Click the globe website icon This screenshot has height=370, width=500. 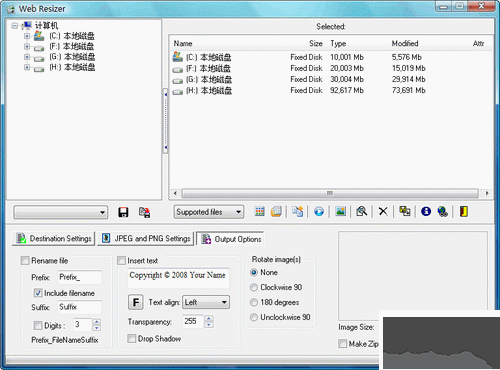pos(443,211)
